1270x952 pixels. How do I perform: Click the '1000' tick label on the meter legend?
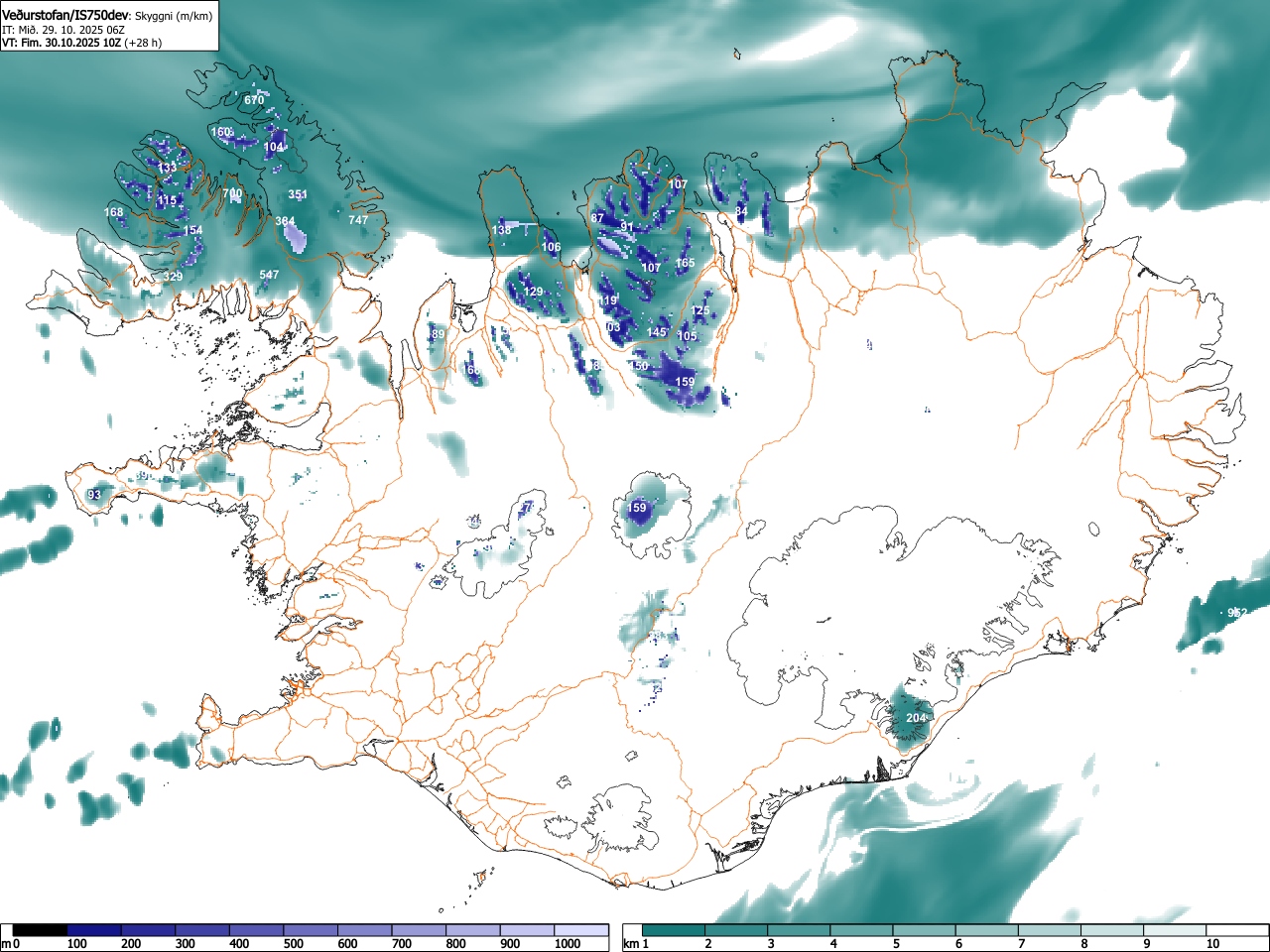[x=568, y=944]
